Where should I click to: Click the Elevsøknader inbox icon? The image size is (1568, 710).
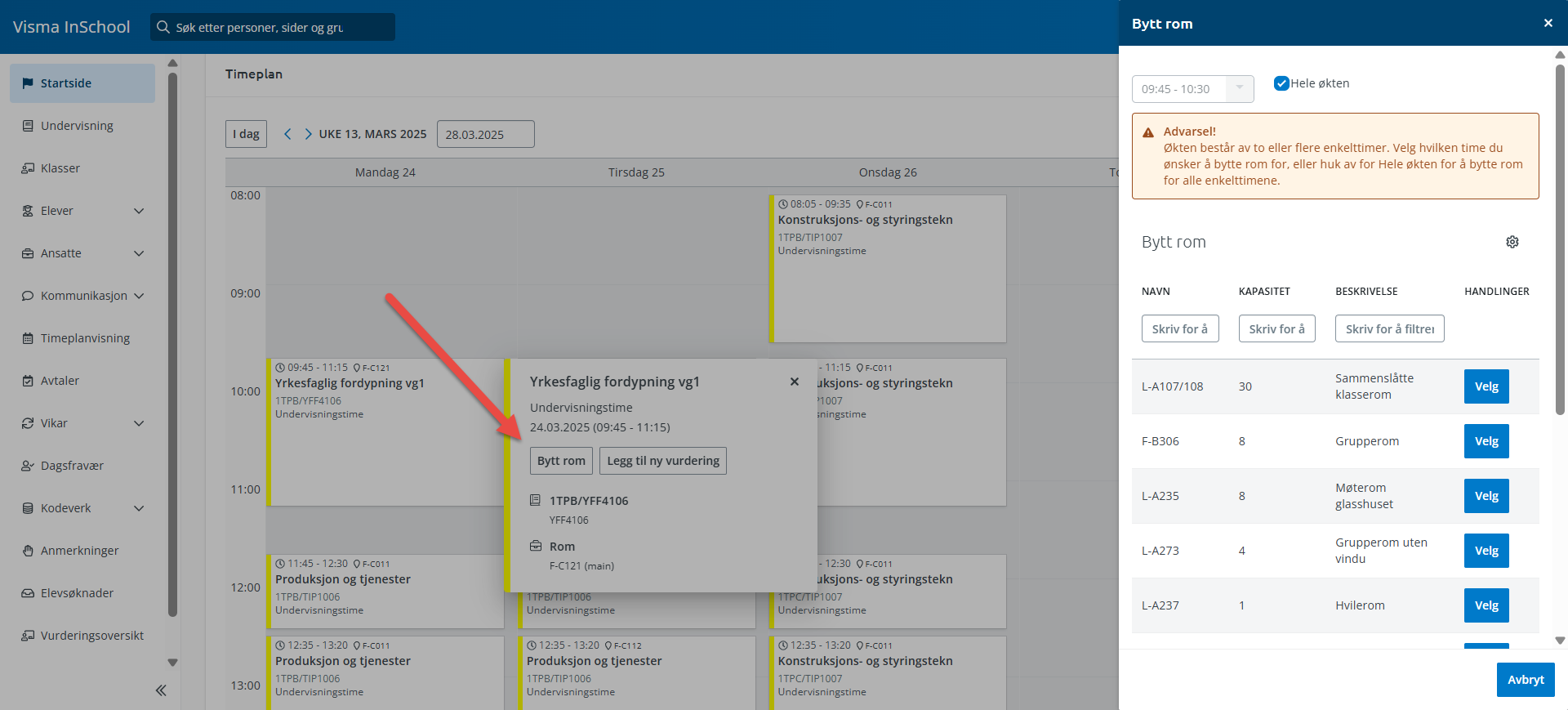28,593
